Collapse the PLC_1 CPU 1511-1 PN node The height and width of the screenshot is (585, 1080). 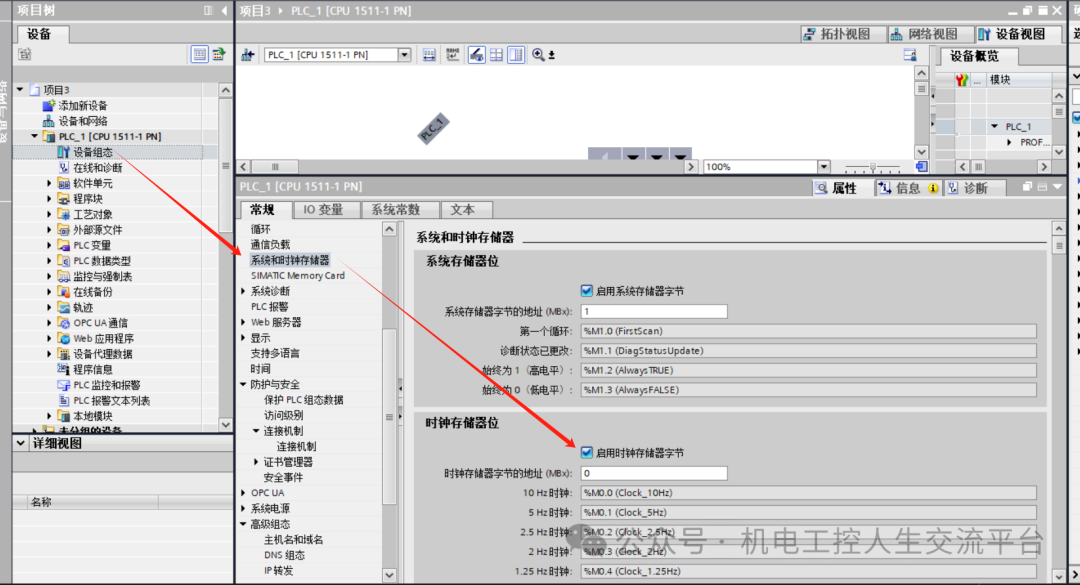34,136
